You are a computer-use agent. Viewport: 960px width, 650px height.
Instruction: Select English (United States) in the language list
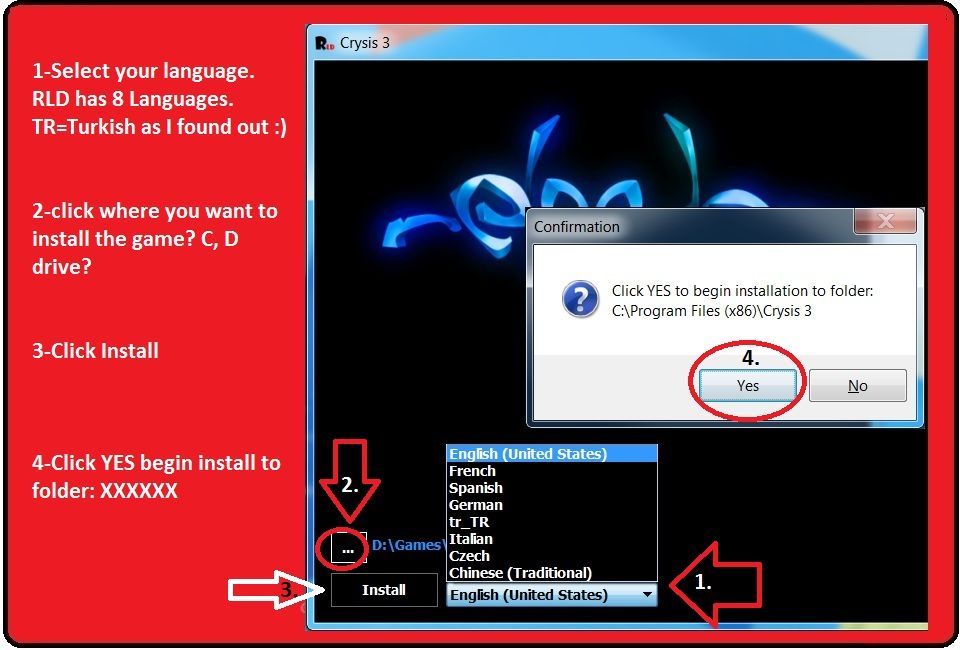click(552, 454)
